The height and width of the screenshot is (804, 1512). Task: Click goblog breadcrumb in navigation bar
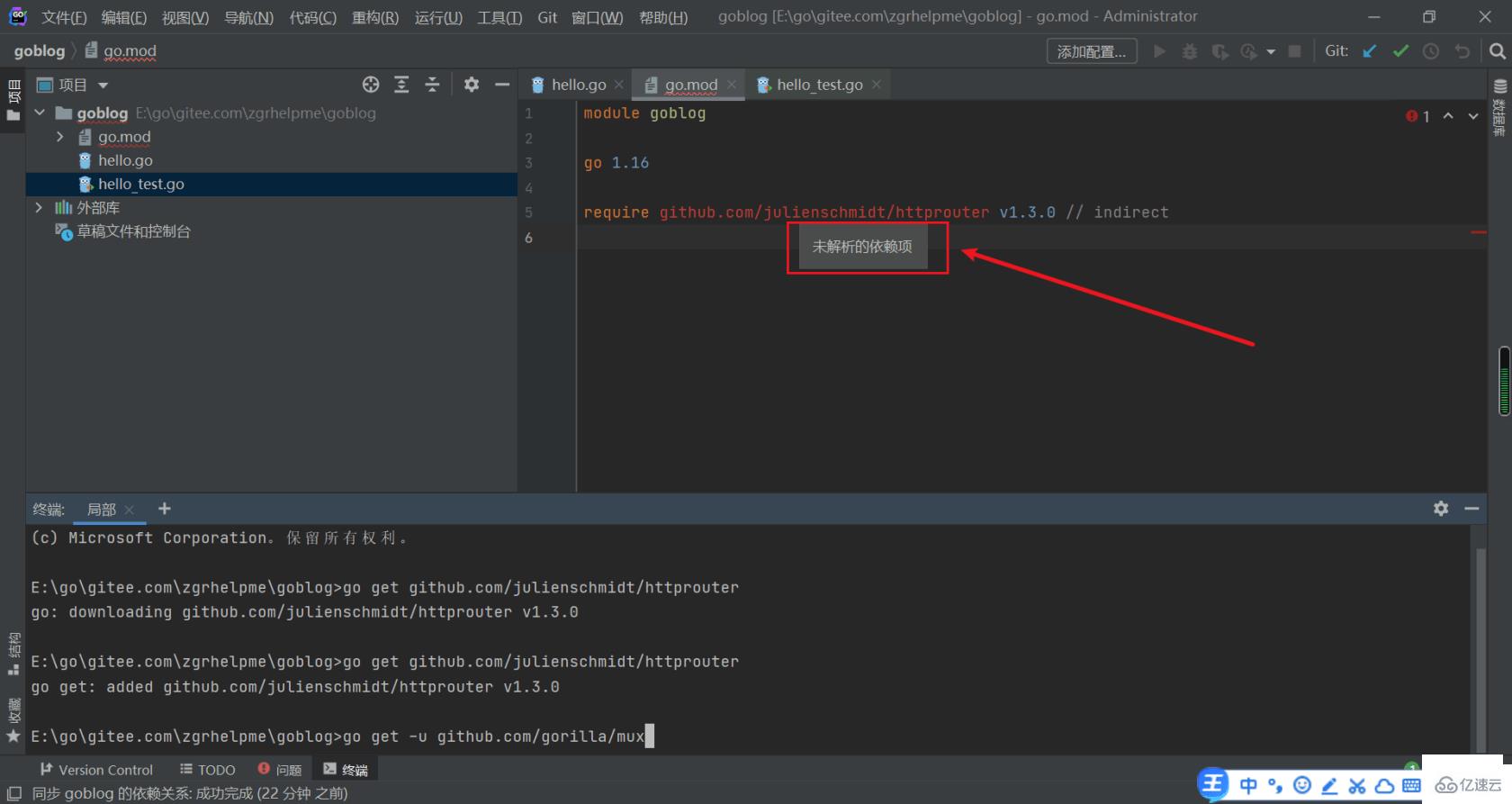click(40, 51)
